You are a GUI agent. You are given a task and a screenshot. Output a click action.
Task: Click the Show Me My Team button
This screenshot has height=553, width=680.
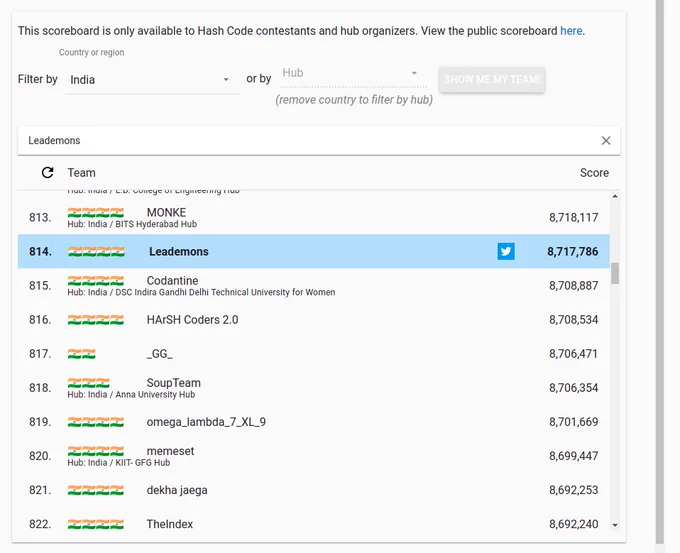(492, 79)
